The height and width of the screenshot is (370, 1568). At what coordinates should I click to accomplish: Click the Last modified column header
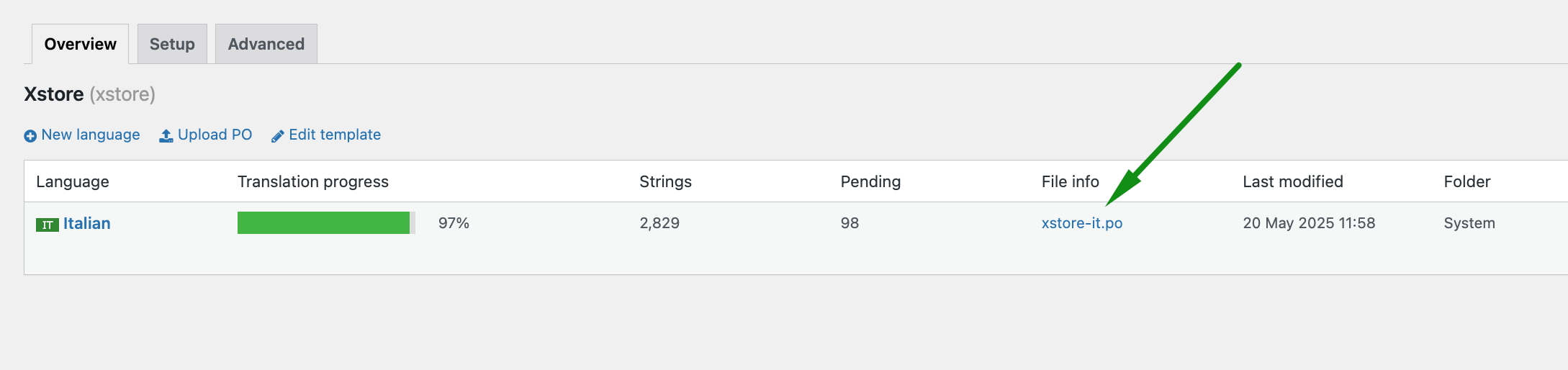pos(1293,181)
